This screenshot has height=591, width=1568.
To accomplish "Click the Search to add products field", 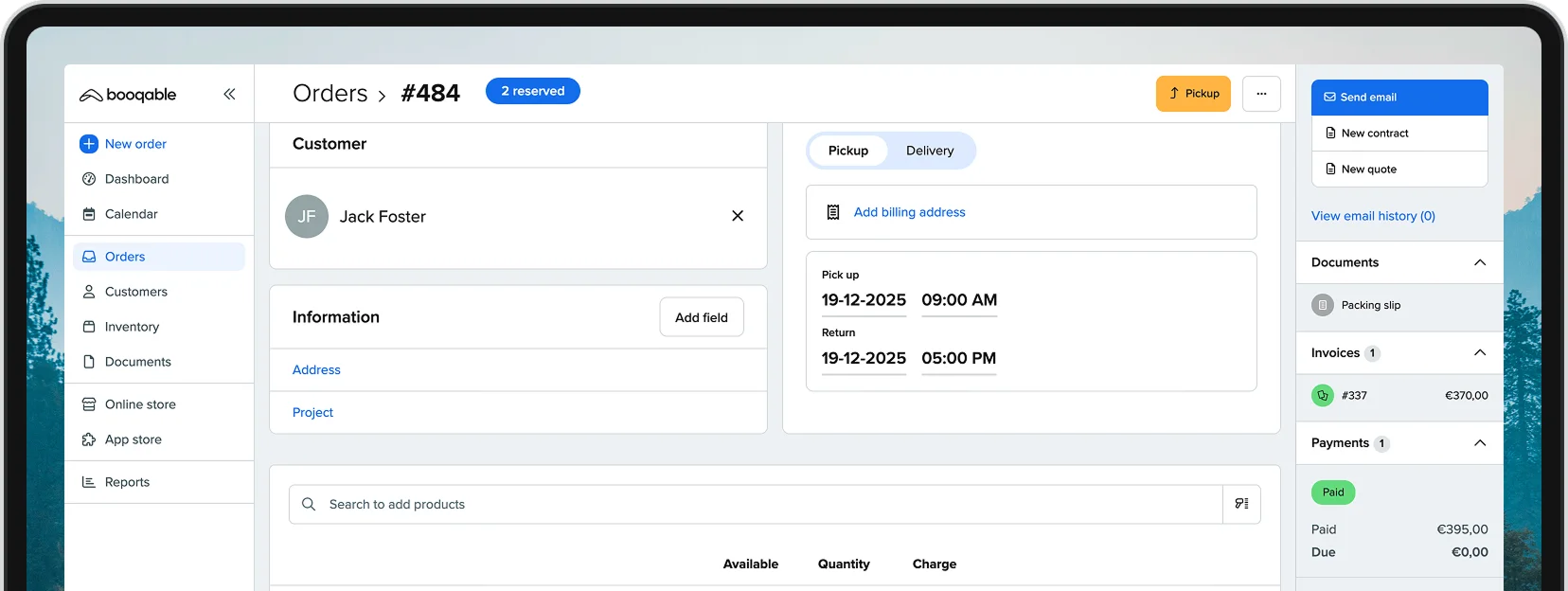I will (757, 504).
